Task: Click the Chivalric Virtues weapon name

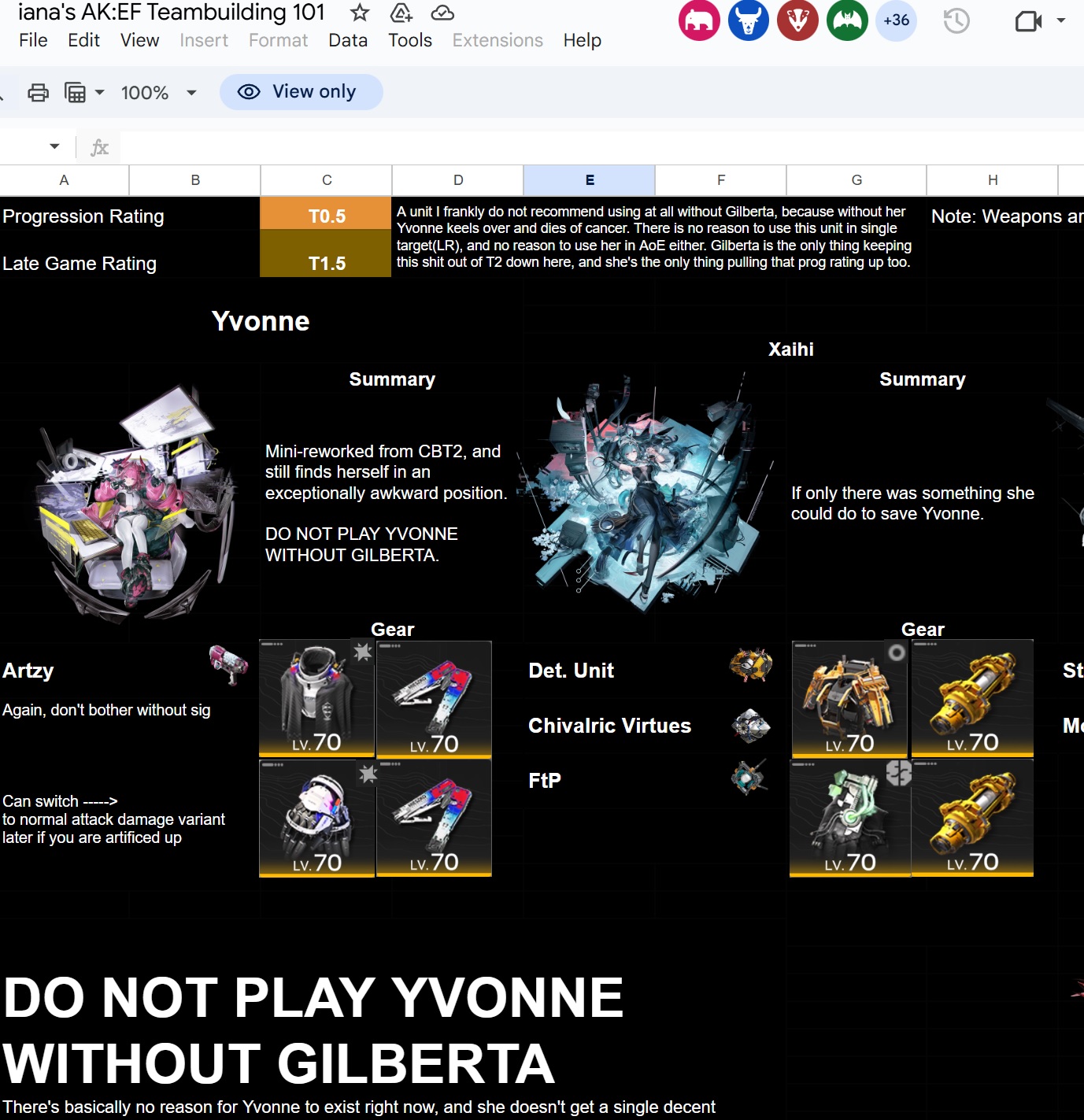Action: [x=610, y=726]
